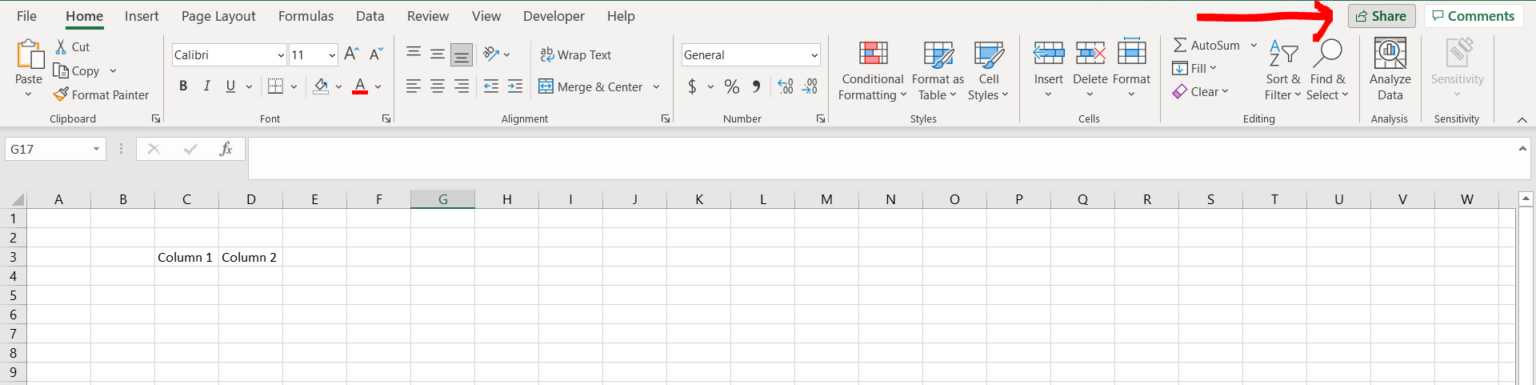1536x385 pixels.
Task: Open Cell Styles gallery
Action: coord(989,71)
